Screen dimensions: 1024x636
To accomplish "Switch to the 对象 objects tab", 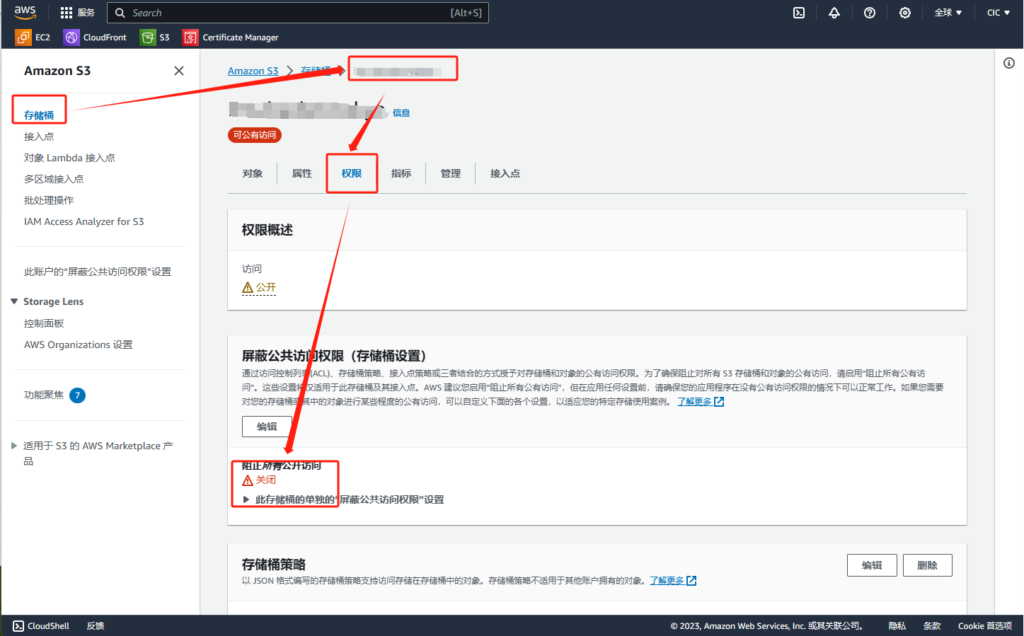I will (x=252, y=173).
